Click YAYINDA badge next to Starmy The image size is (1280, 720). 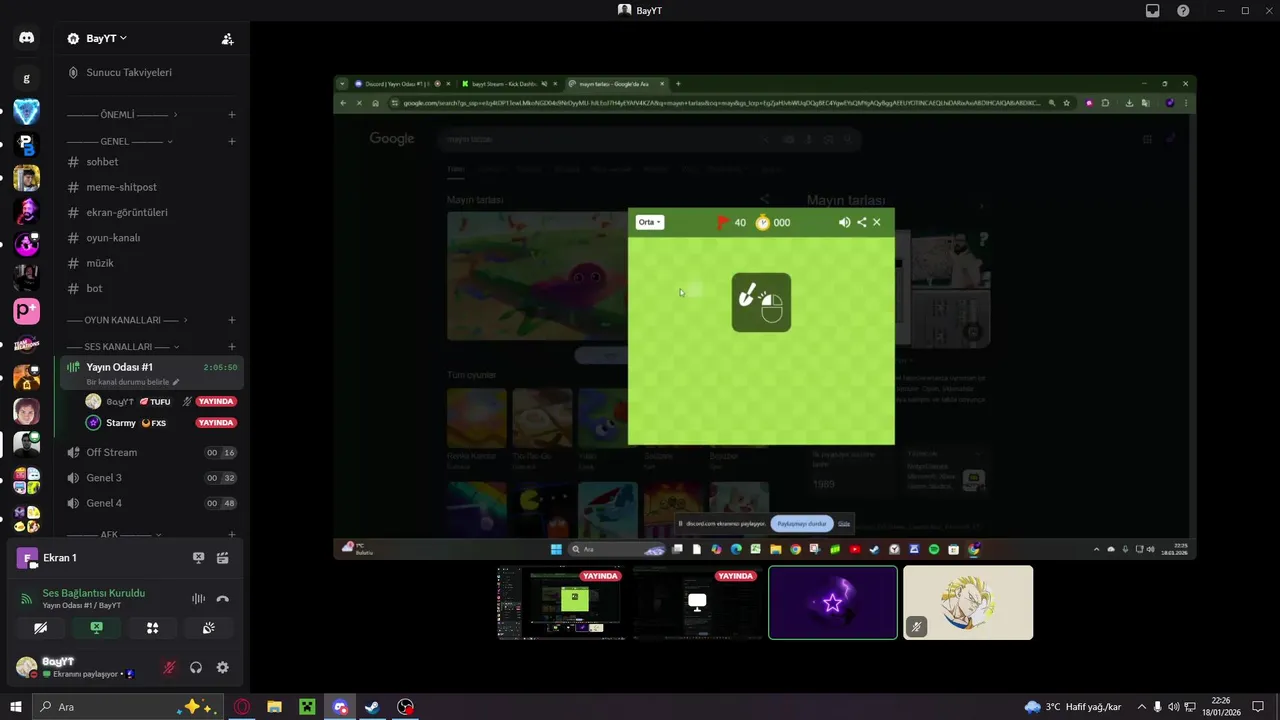(216, 423)
